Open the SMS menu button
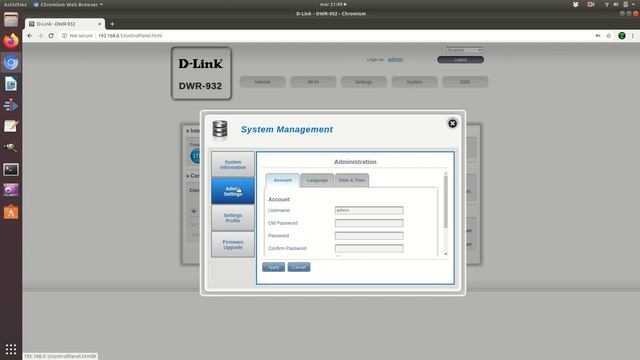The height and width of the screenshot is (360, 640). tap(465, 82)
